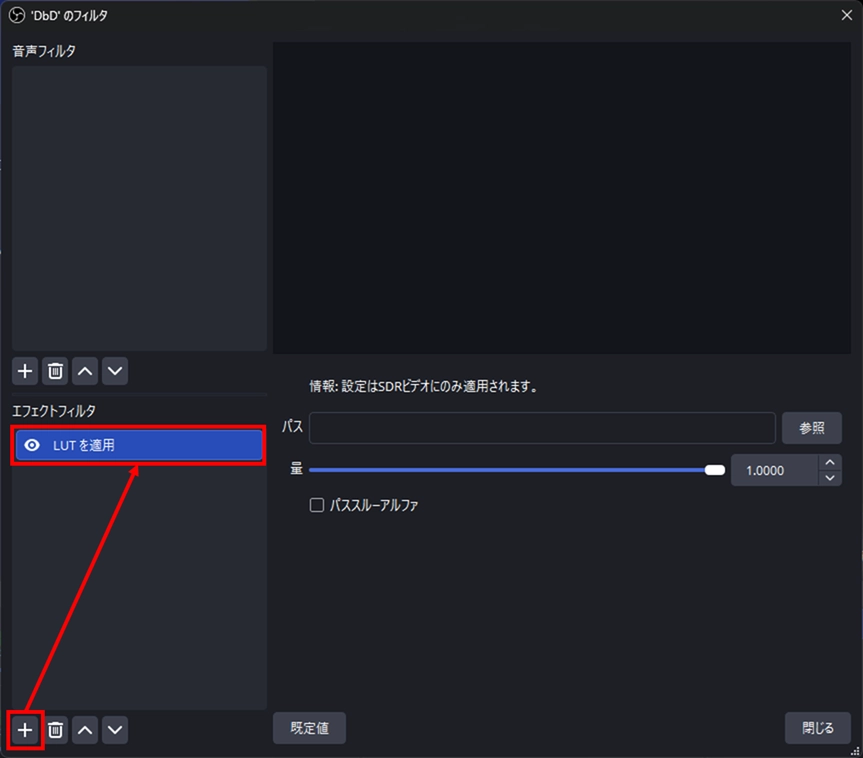Move audio filter up with arrow icon
This screenshot has height=758, width=863.
pos(86,371)
